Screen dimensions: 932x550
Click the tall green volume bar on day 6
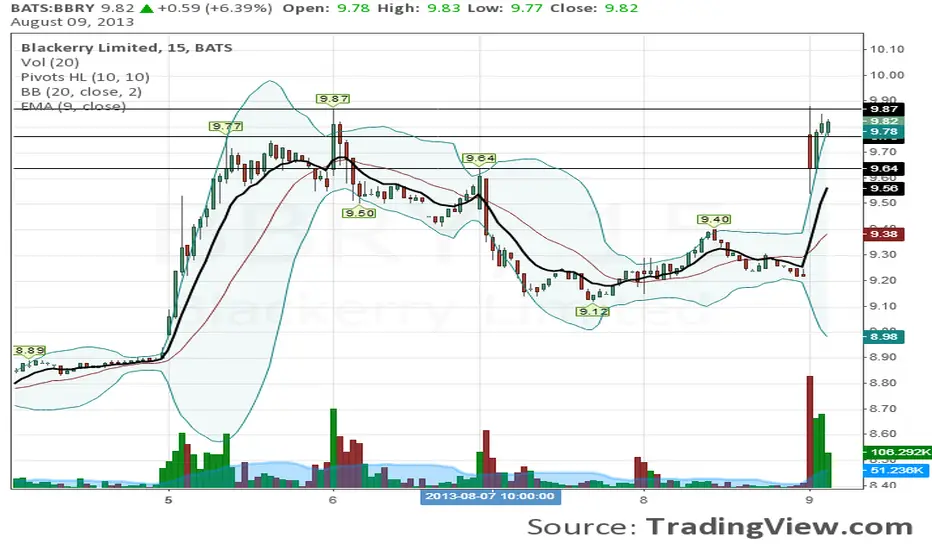[x=333, y=448]
